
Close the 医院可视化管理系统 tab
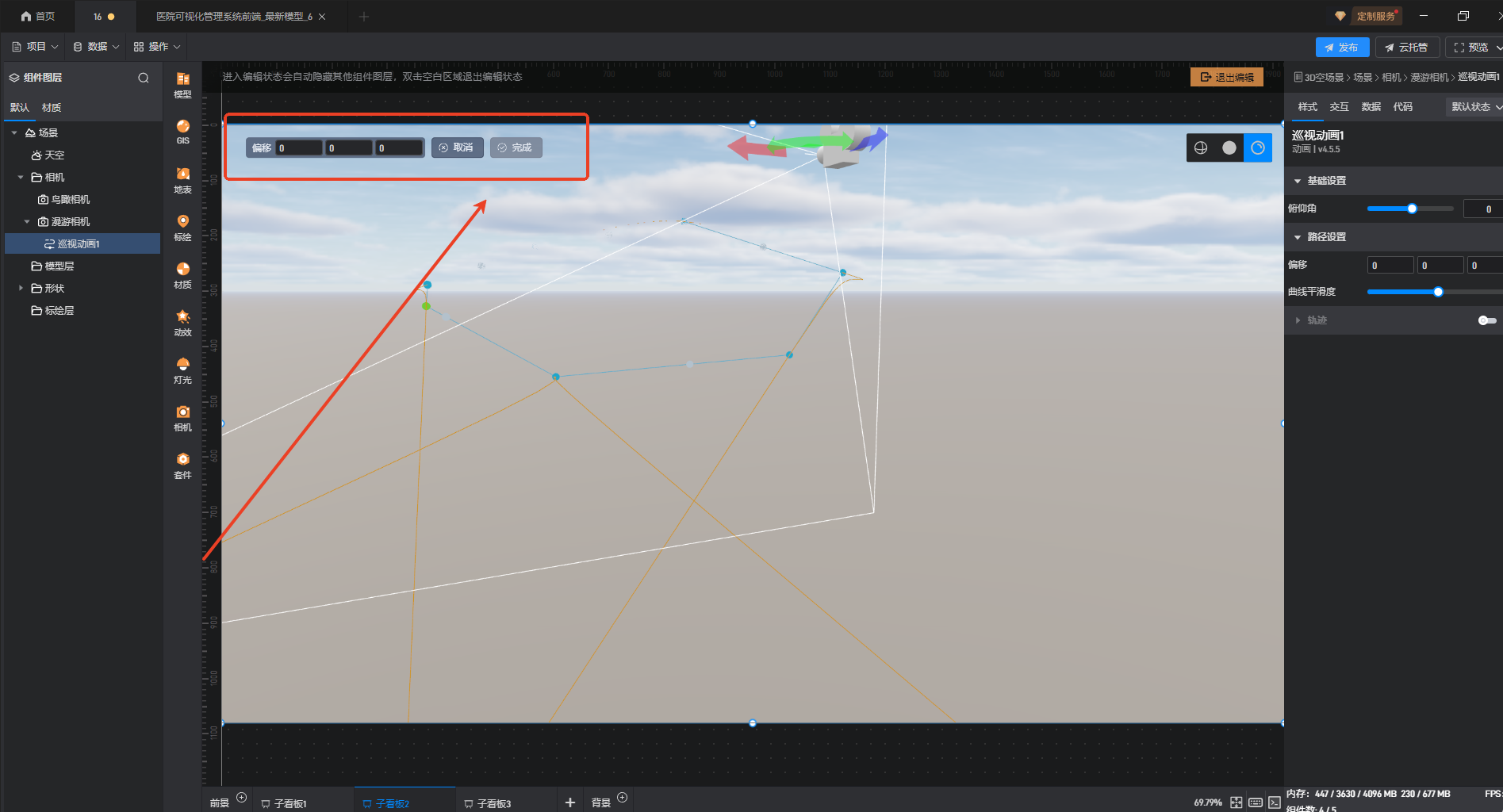[x=322, y=17]
